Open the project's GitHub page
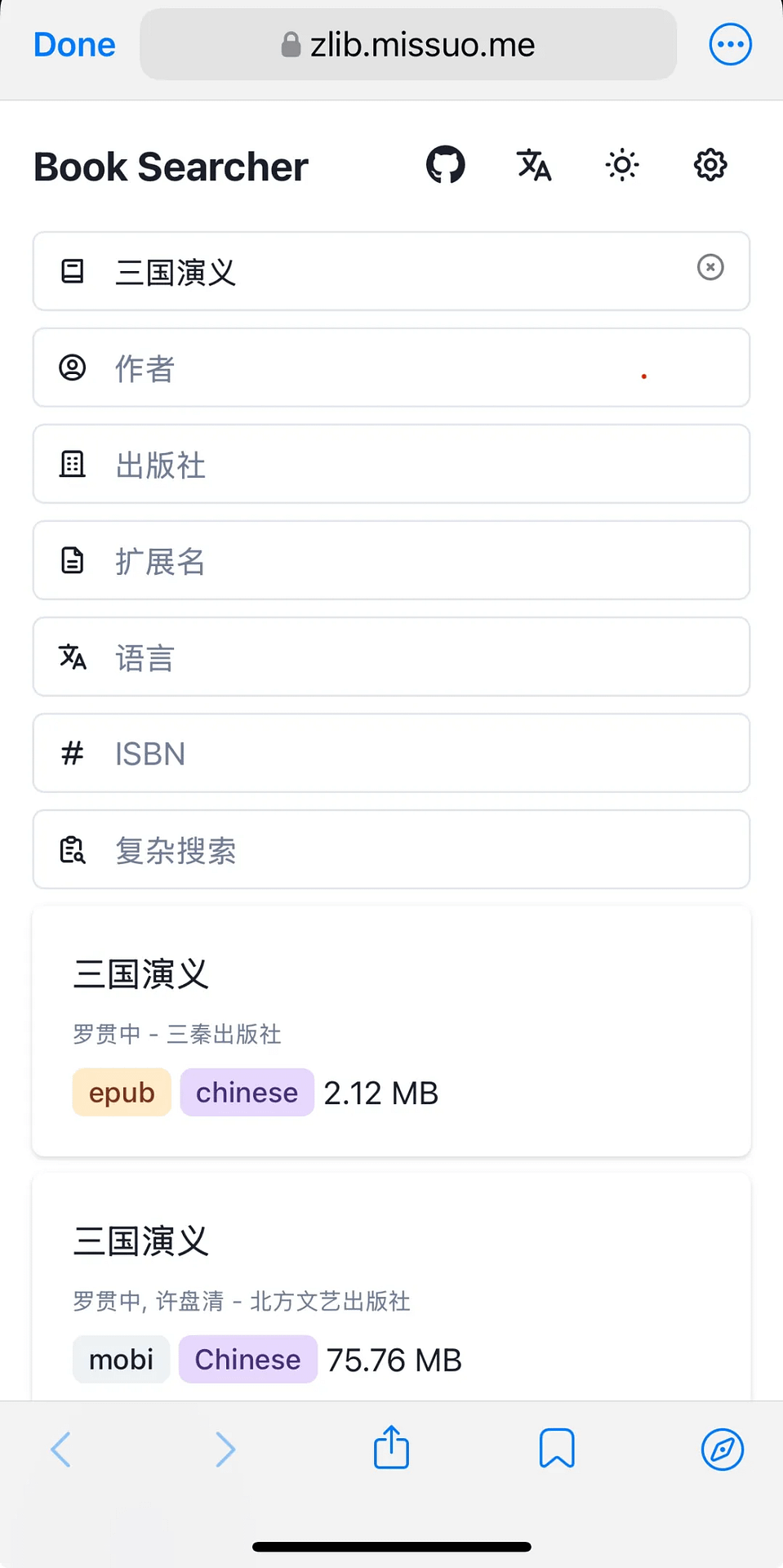Image resolution: width=783 pixels, height=1568 pixels. (x=445, y=164)
